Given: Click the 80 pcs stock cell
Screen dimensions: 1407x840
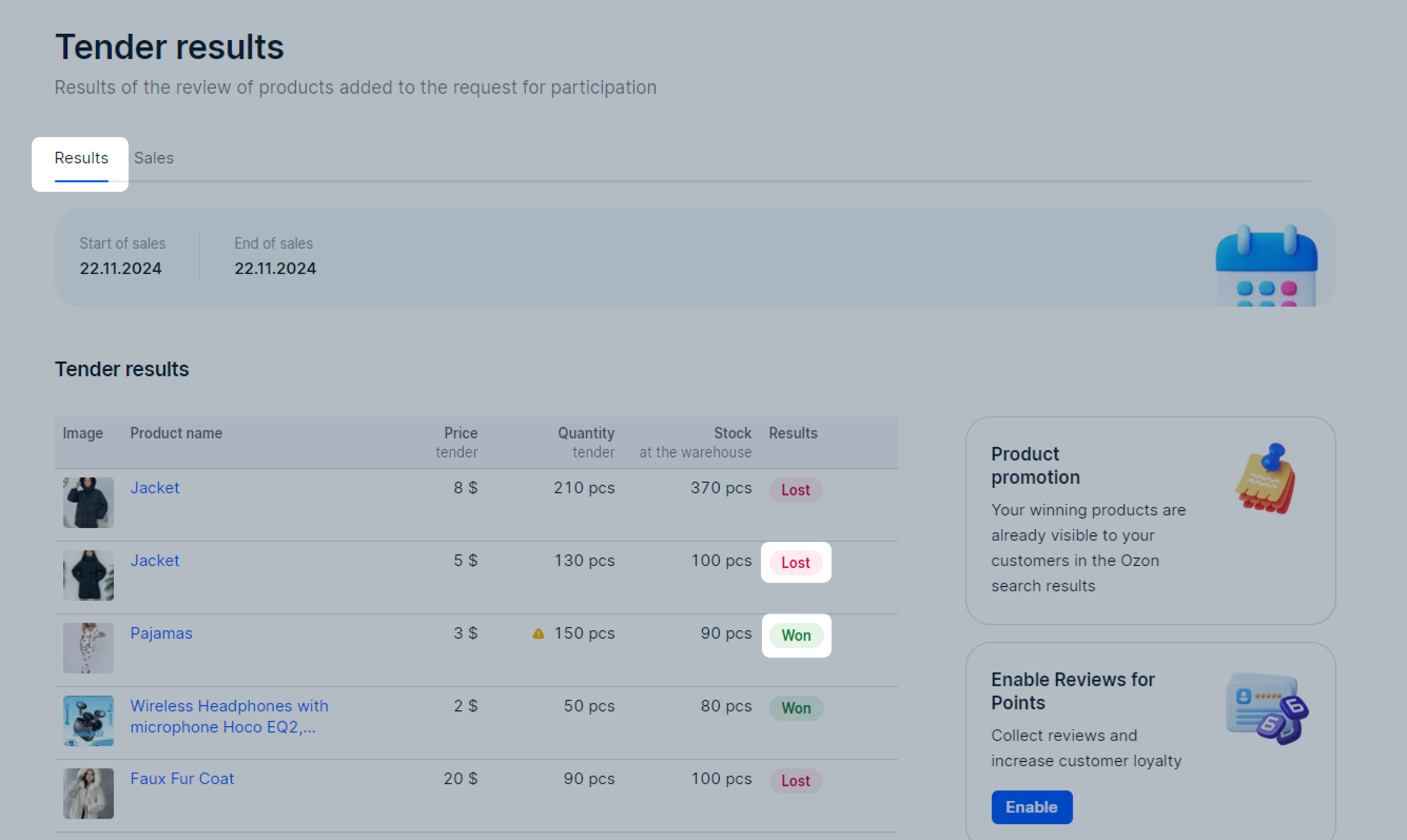Looking at the screenshot, I should pyautogui.click(x=726, y=706).
